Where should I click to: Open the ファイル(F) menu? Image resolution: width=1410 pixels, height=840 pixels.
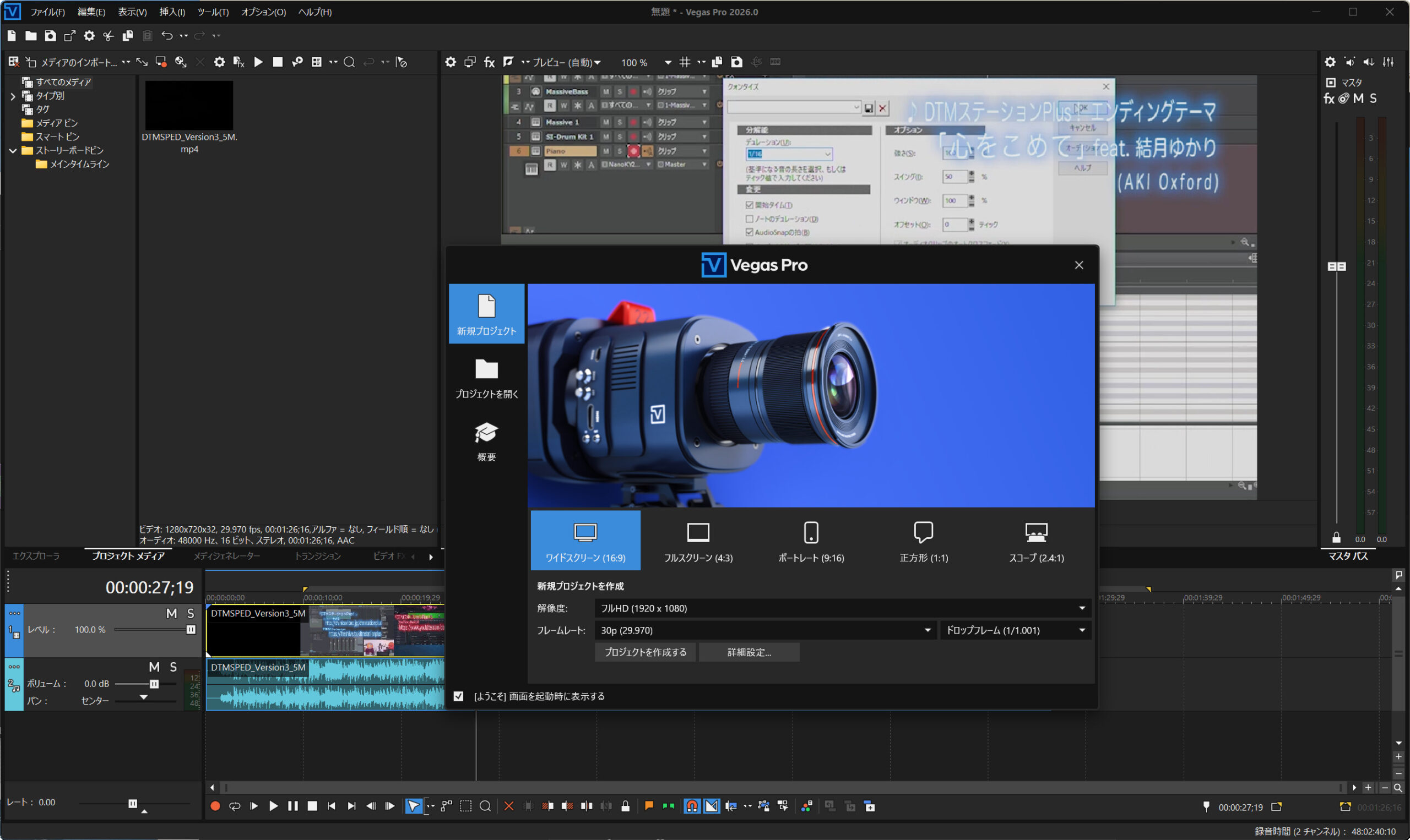point(47,12)
